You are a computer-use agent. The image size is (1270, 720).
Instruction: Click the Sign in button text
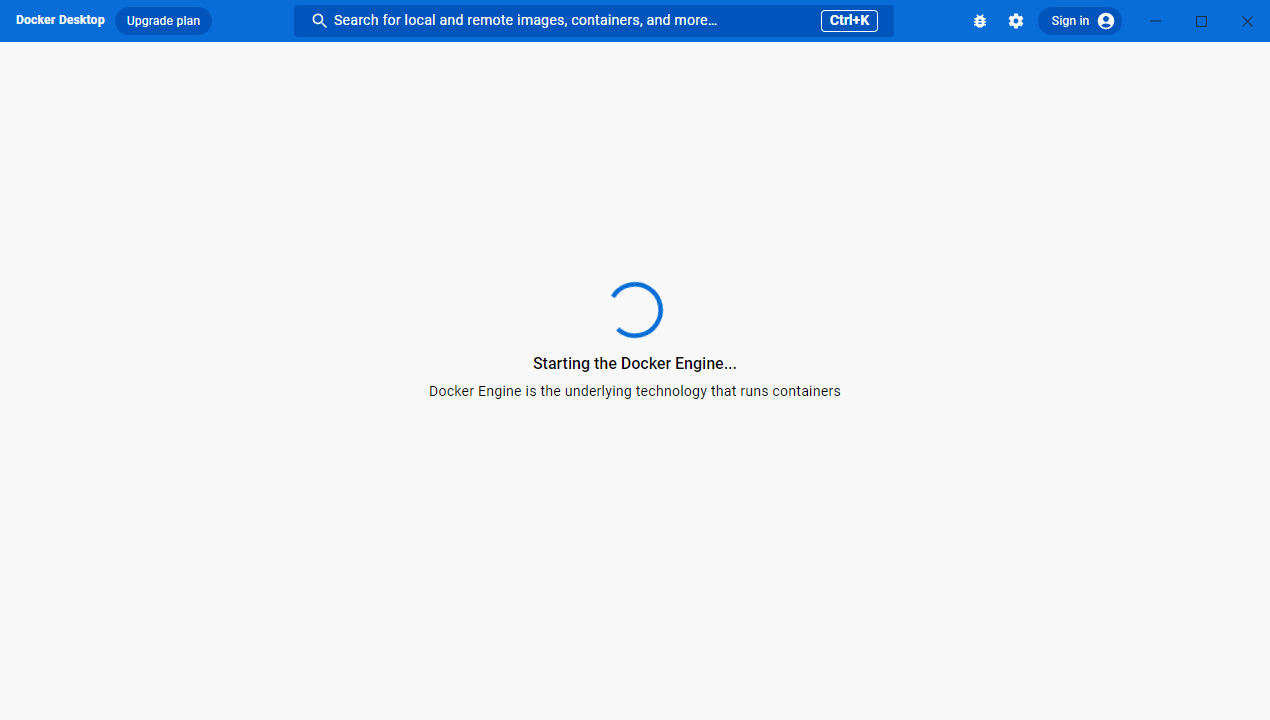point(1070,21)
